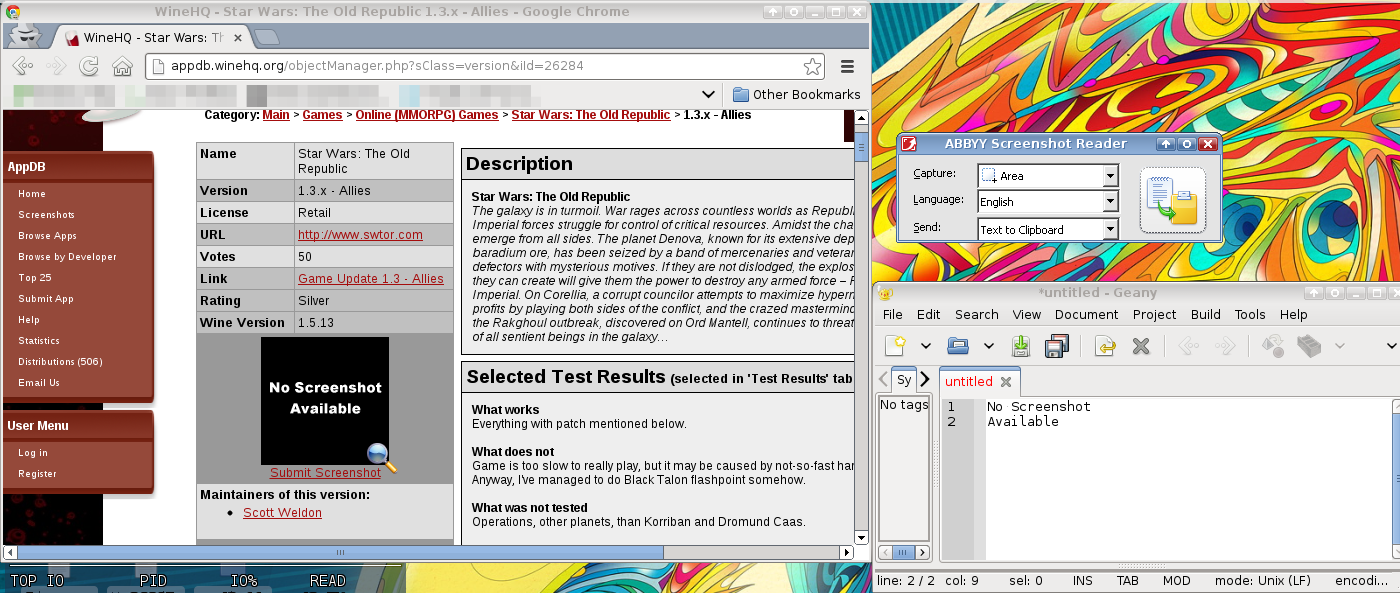
Task: Show next Geany sidebar tab arrow
Action: [x=925, y=380]
